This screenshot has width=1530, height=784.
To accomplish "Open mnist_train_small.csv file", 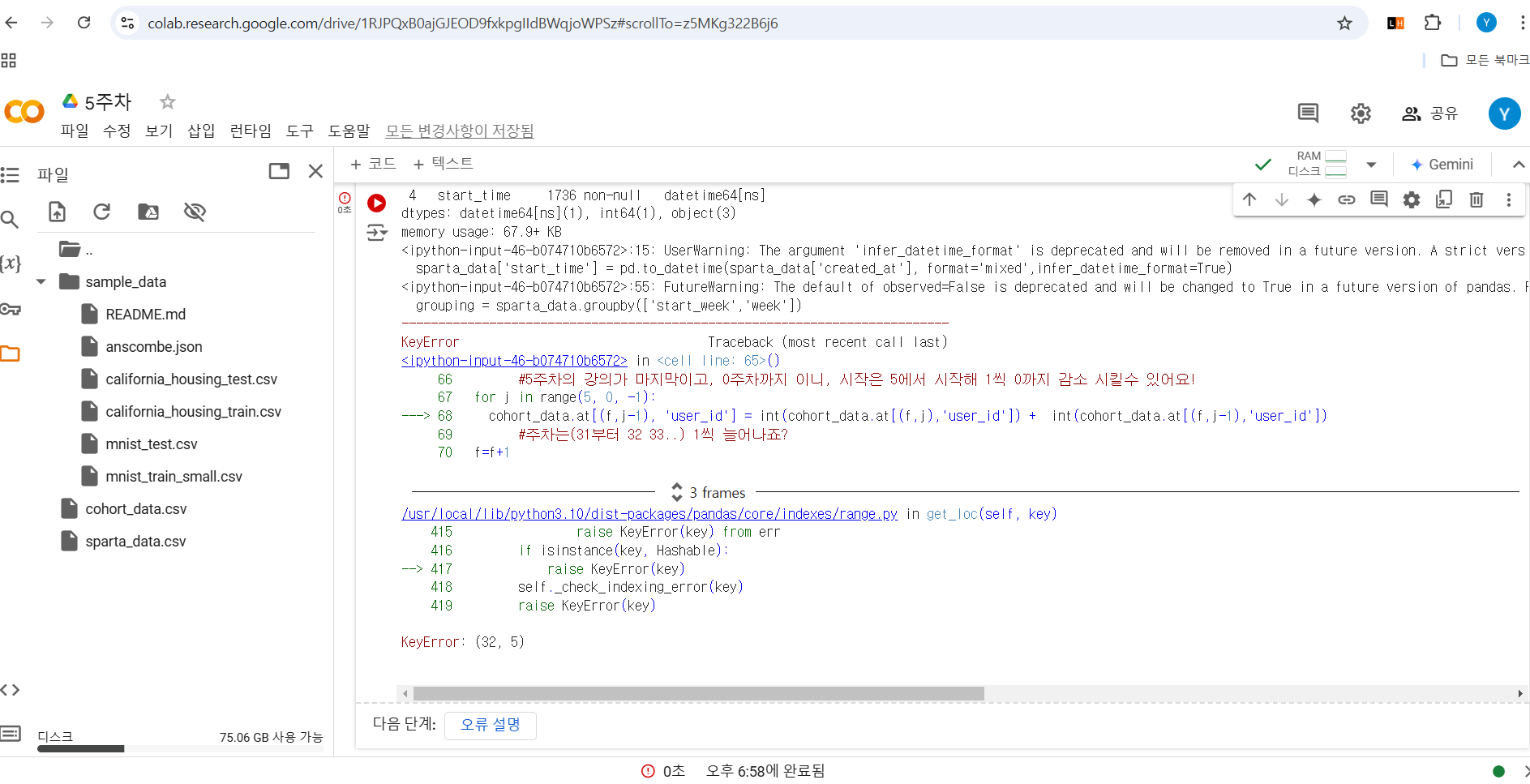I will pyautogui.click(x=174, y=477).
